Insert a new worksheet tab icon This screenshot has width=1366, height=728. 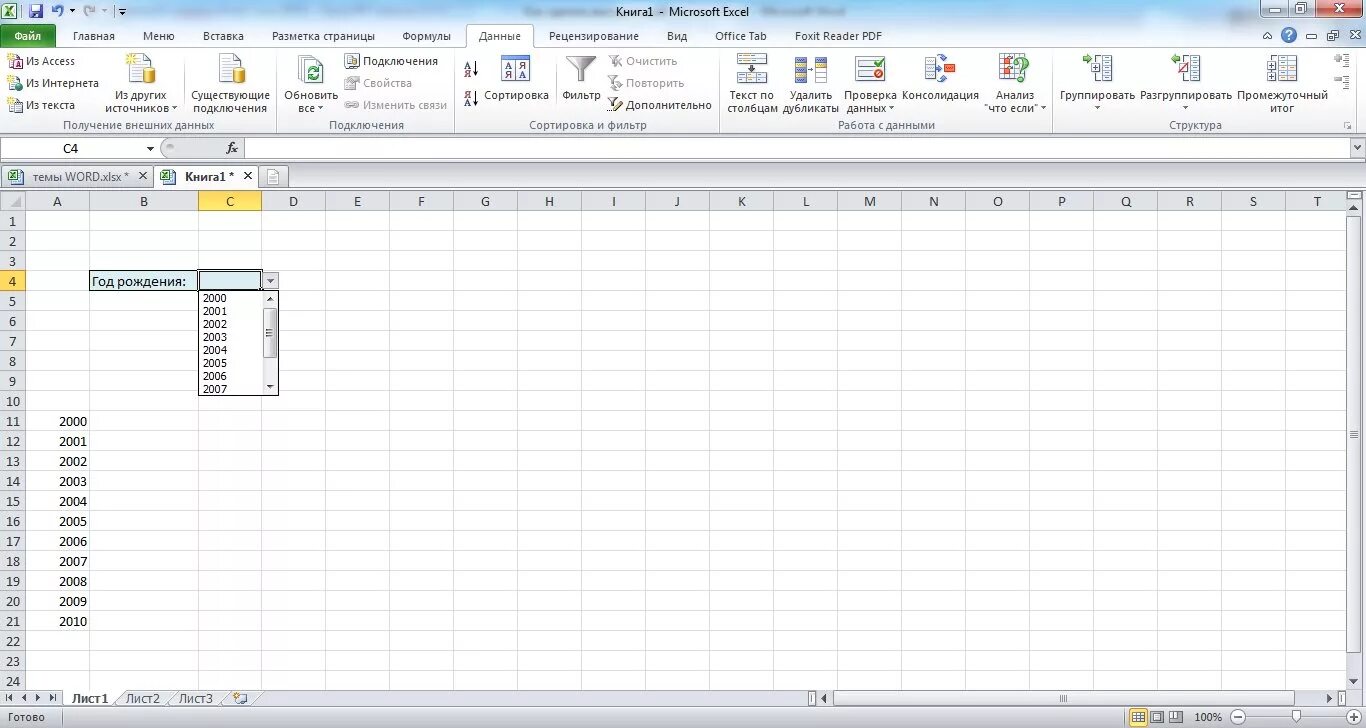(x=239, y=698)
